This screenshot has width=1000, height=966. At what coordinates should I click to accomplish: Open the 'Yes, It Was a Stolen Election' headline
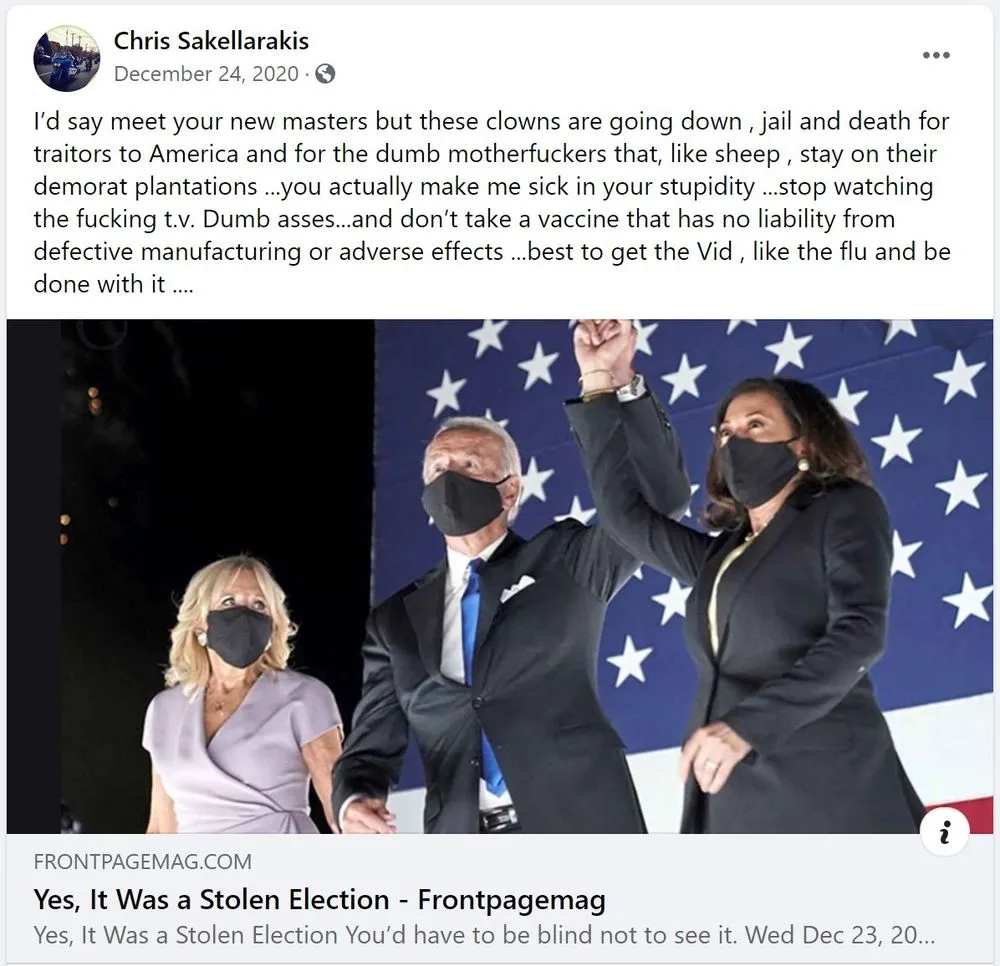tap(320, 900)
